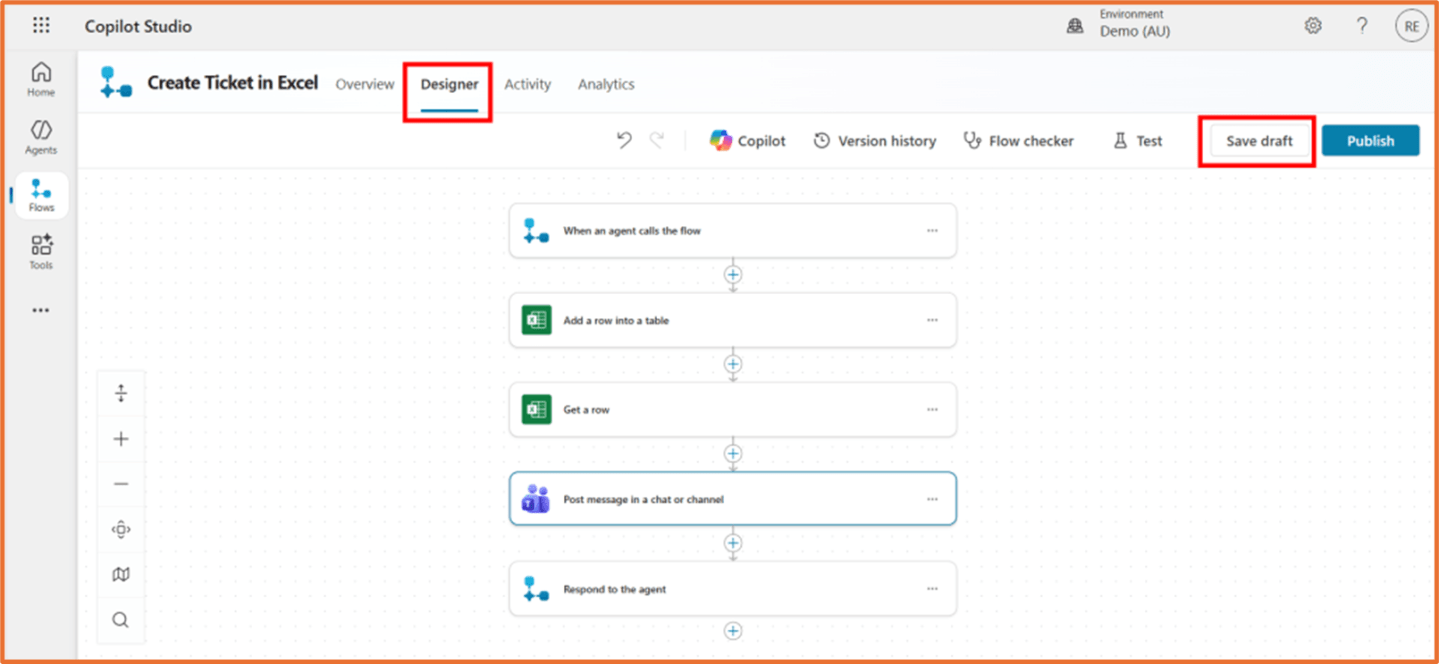Image resolution: width=1439 pixels, height=664 pixels.
Task: Zoom in with the plus canvas control
Action: 121,439
